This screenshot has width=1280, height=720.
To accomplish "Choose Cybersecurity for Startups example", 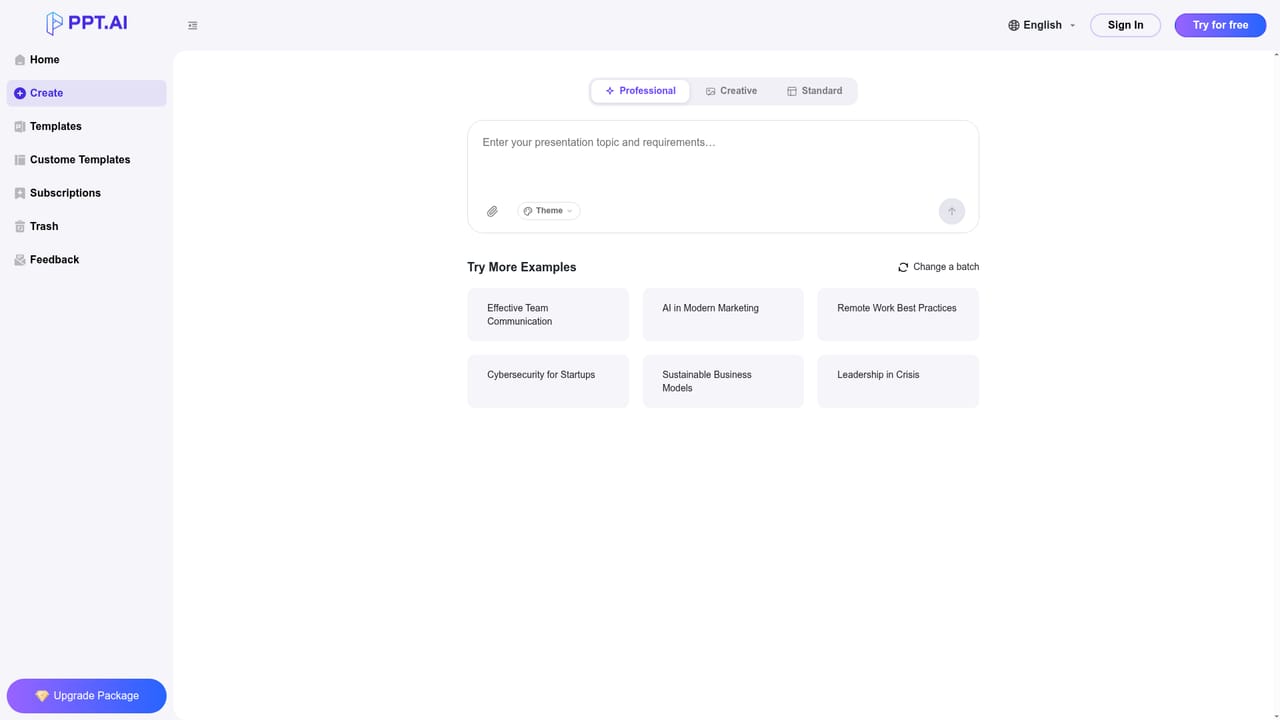I will click(x=548, y=381).
